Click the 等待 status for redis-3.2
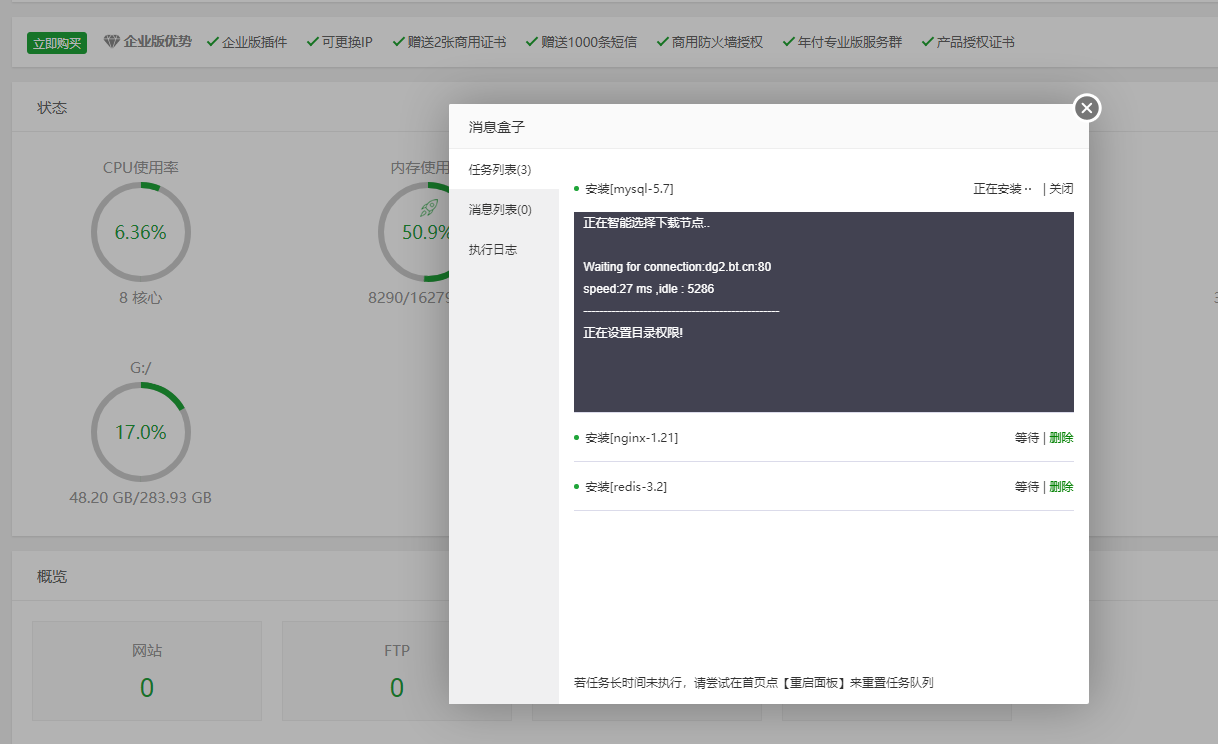Image resolution: width=1218 pixels, height=744 pixels. pos(1027,486)
